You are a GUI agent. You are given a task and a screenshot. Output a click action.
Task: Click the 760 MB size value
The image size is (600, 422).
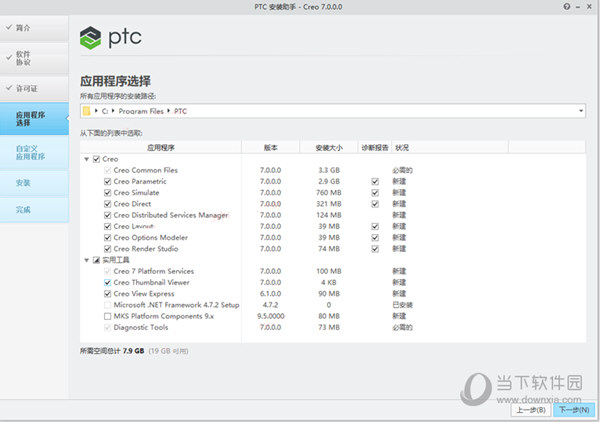(329, 193)
